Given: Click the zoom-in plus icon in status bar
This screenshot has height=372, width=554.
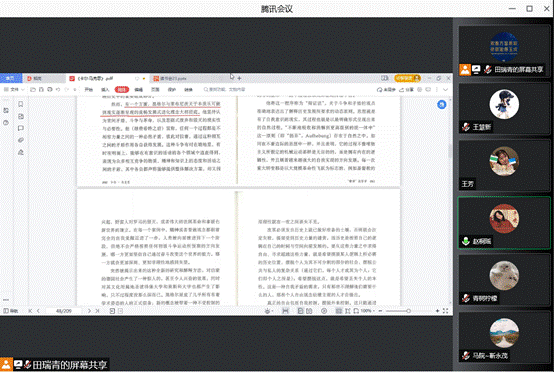Looking at the screenshot, I should pos(437,311).
